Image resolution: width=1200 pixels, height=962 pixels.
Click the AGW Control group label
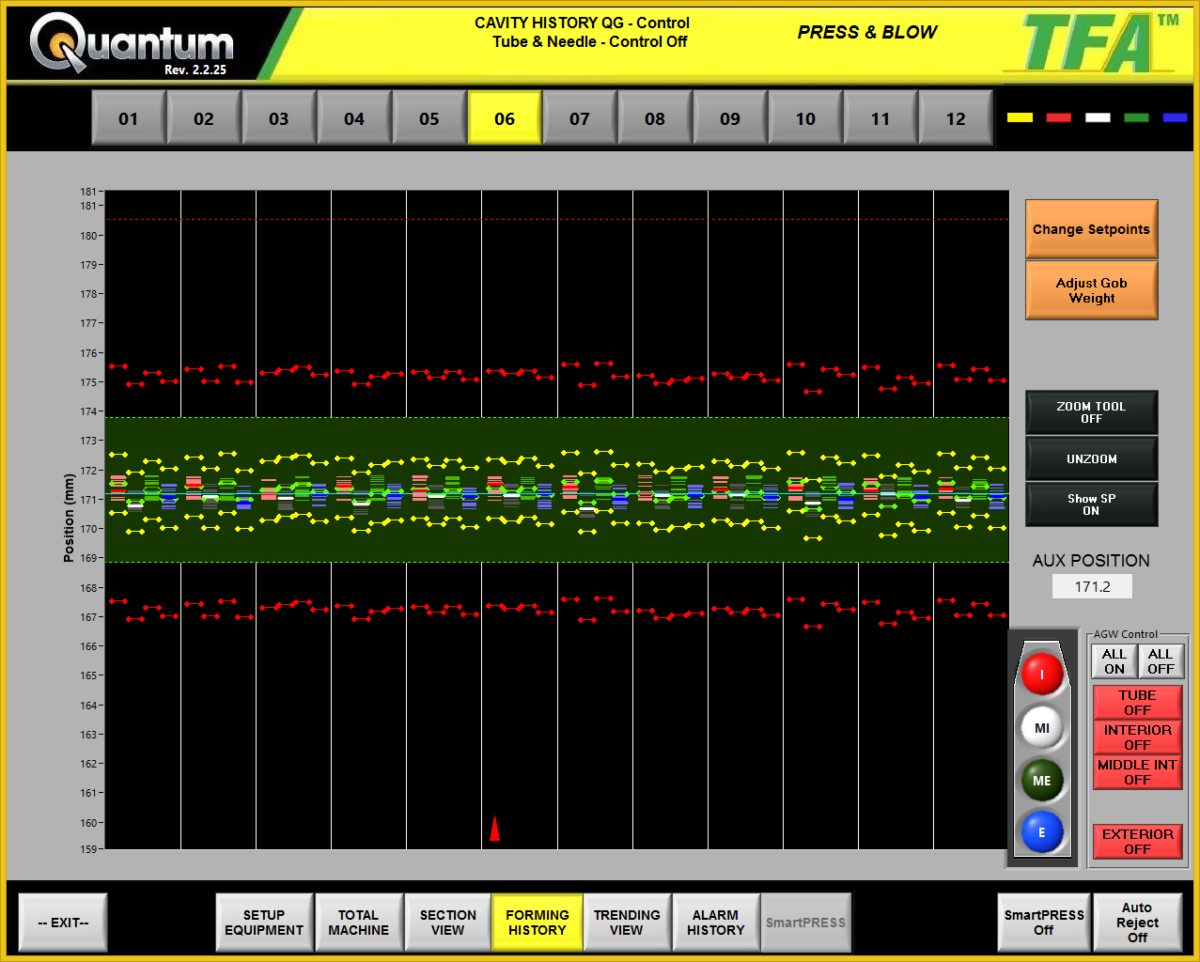point(1125,634)
